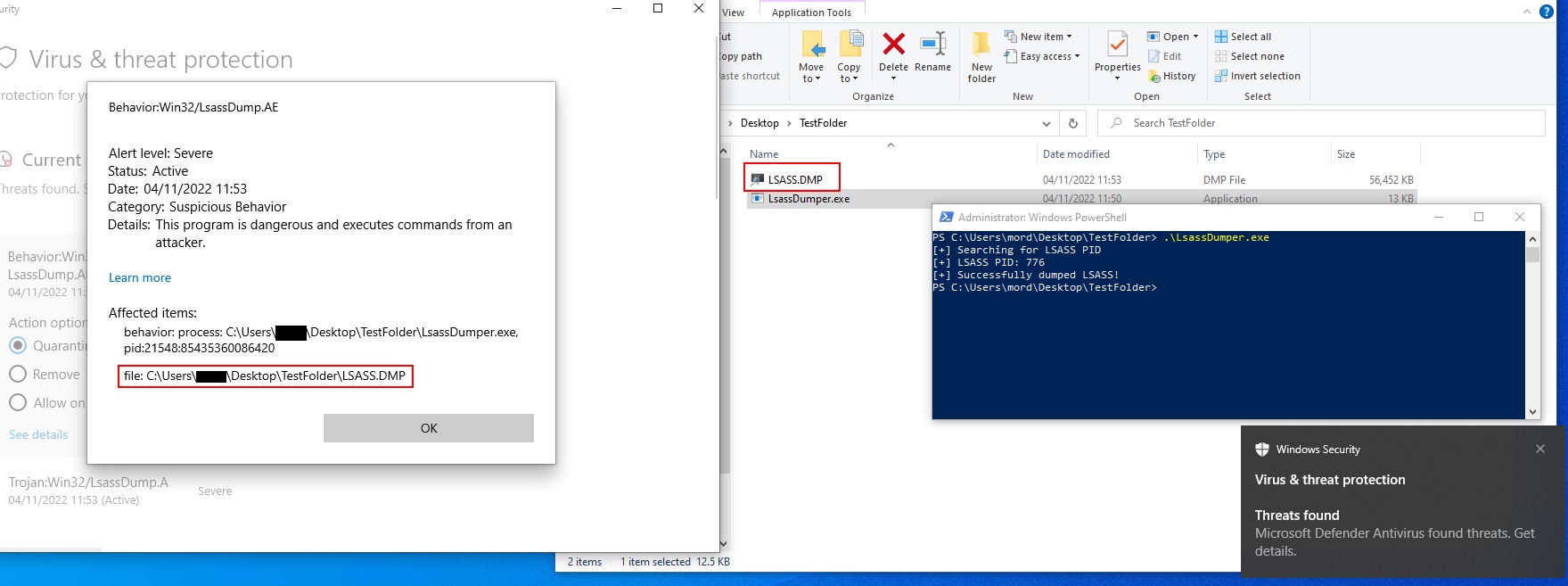The image size is (1568, 586).
Task: Open Copy to dropdown arrow
Action: [855, 79]
